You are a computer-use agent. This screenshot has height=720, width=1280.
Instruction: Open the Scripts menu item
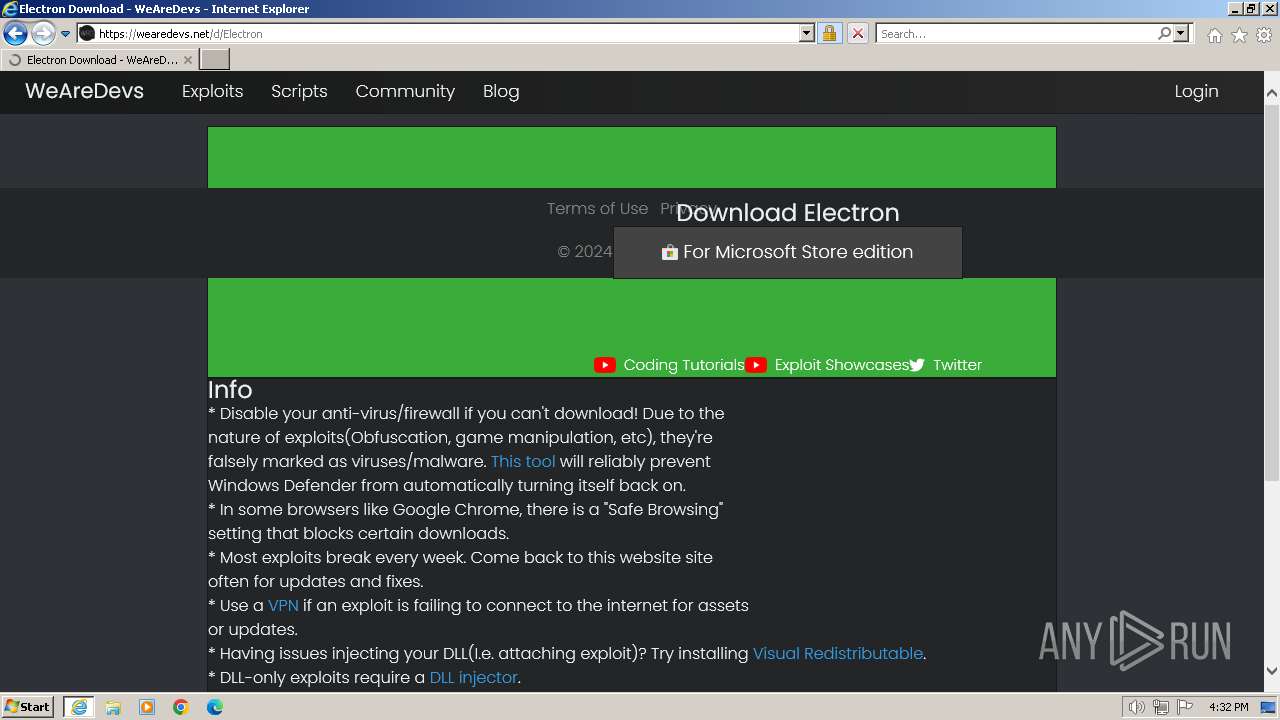point(299,91)
